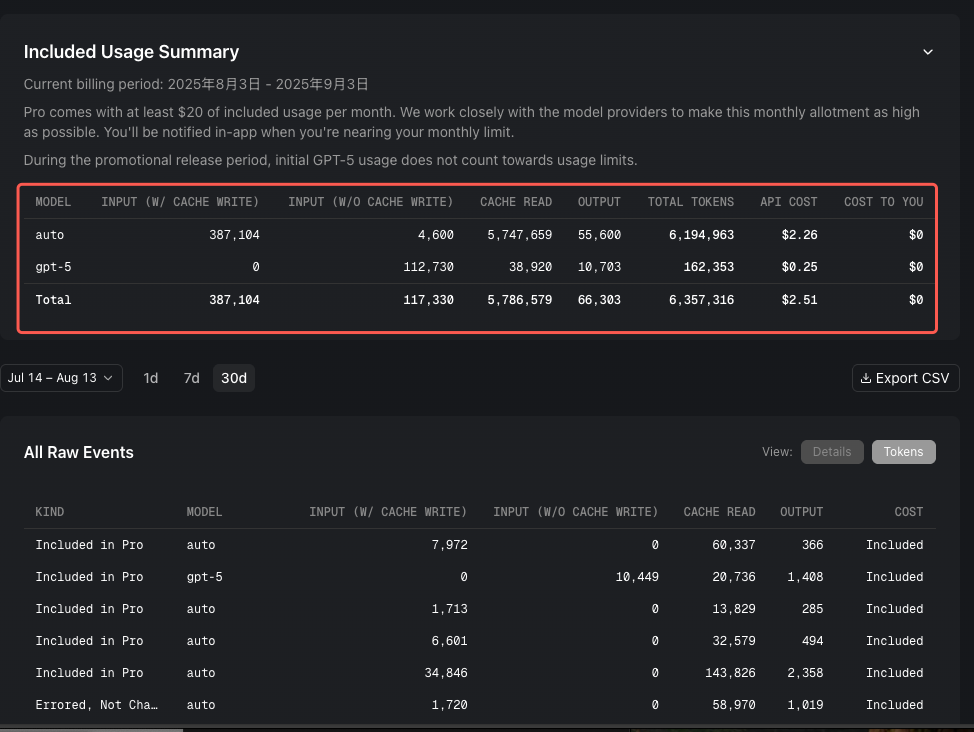Select the 1d time range

pos(151,378)
